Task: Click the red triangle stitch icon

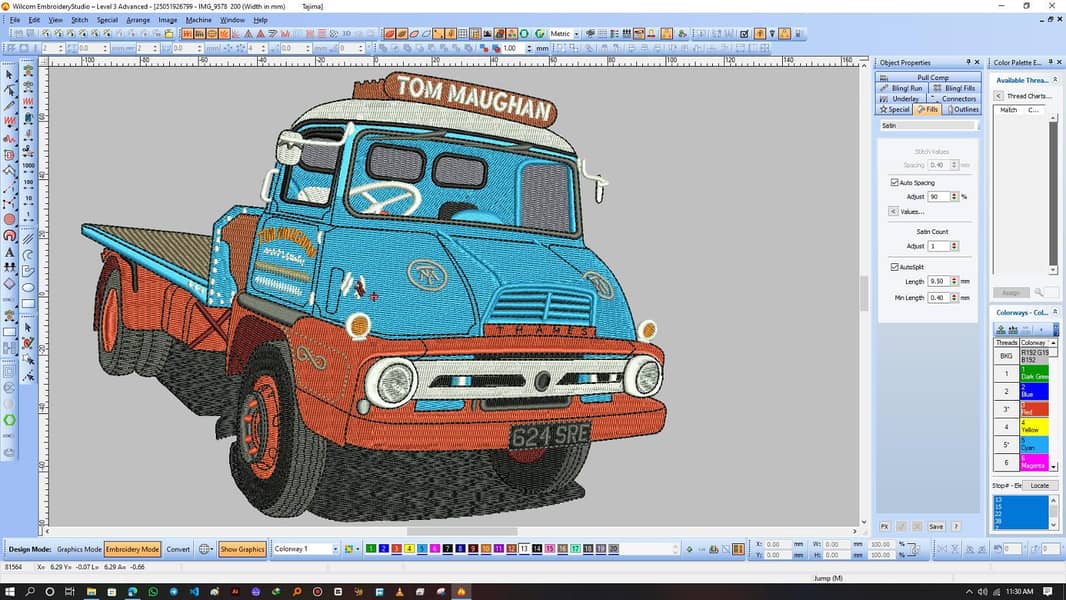Action: (260, 33)
